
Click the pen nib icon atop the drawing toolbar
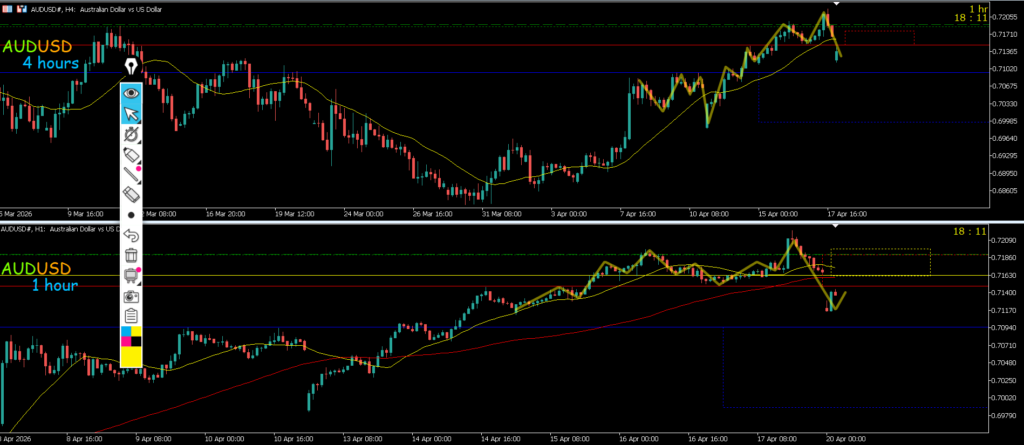(x=130, y=67)
